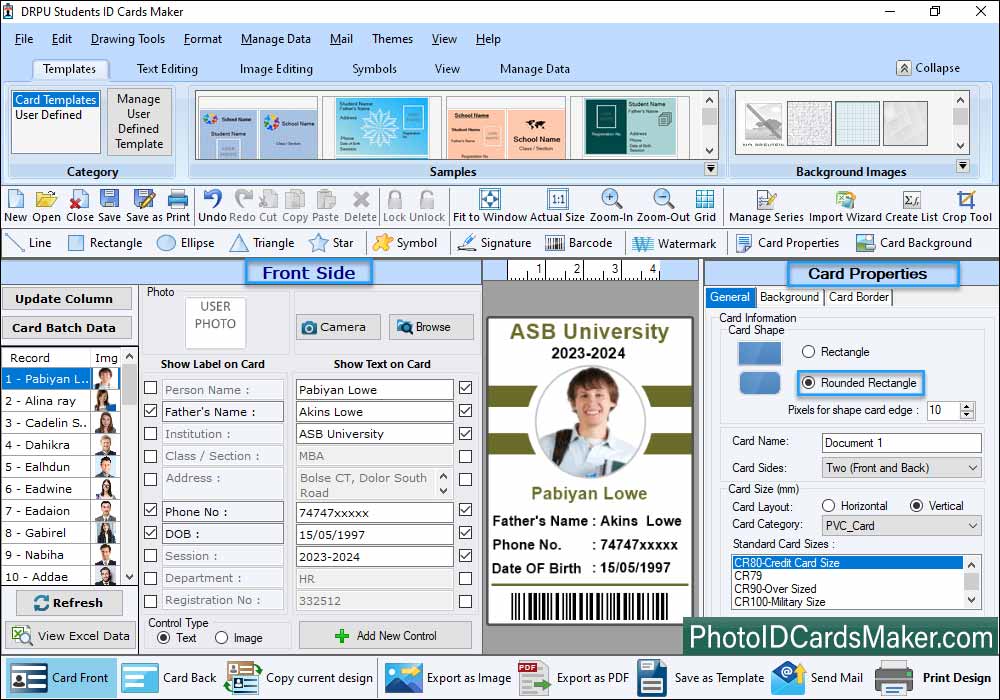Select the Rectangle drawing tool
Viewport: 1000px width, 700px height.
[105, 243]
